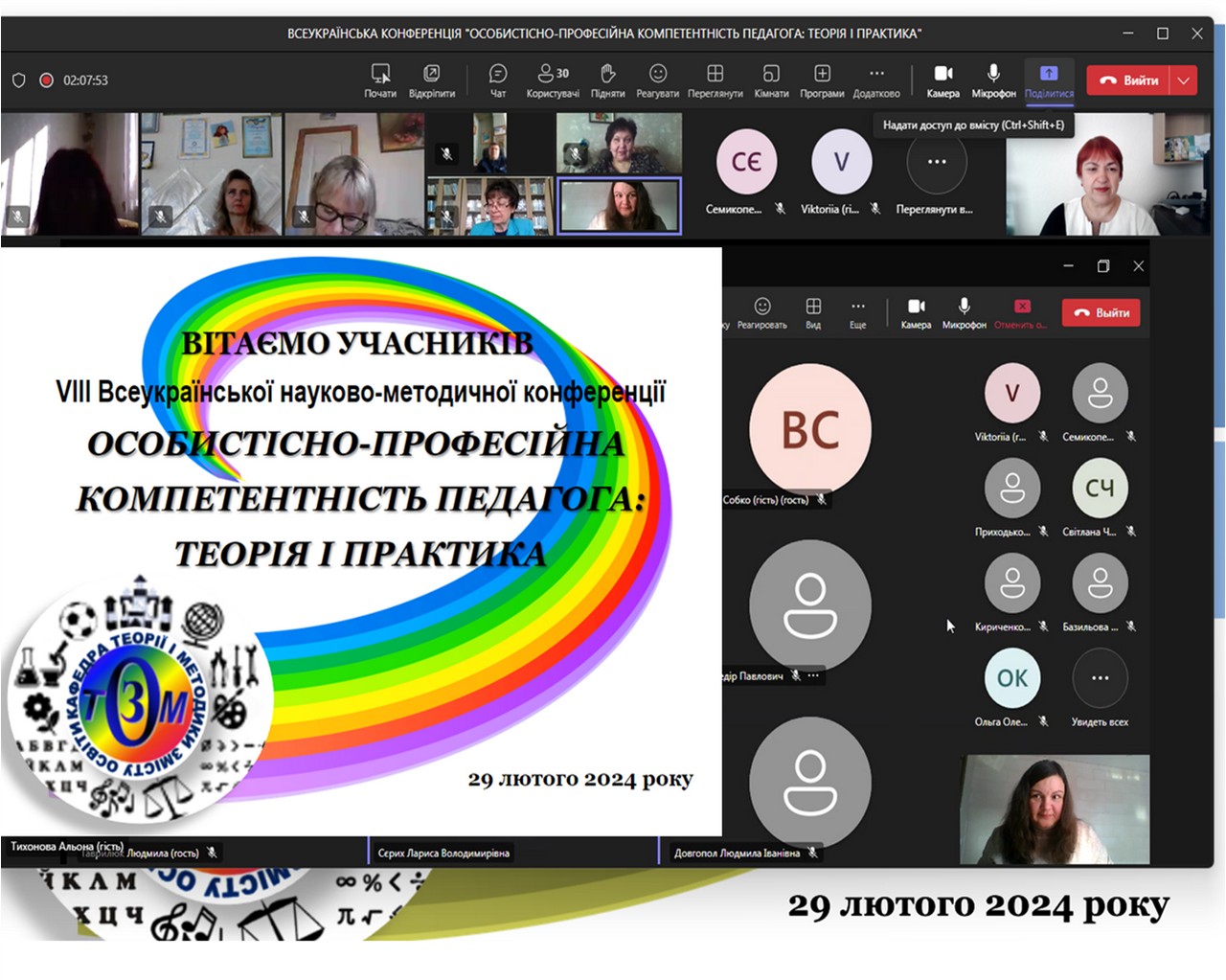Select the V avatar in the top participant strip

pos(841,161)
